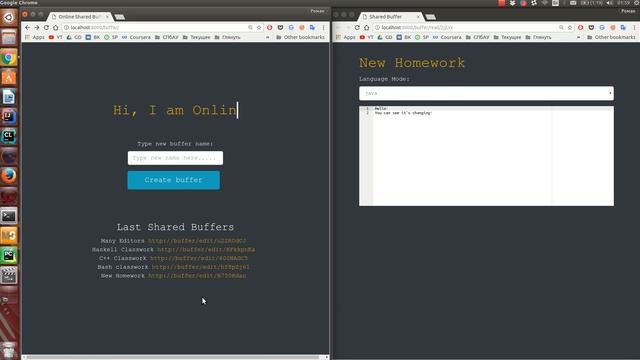This screenshot has height=360, width=640.
Task: Click zoom magnifier icon in left address bar
Action: [x=250, y=27]
